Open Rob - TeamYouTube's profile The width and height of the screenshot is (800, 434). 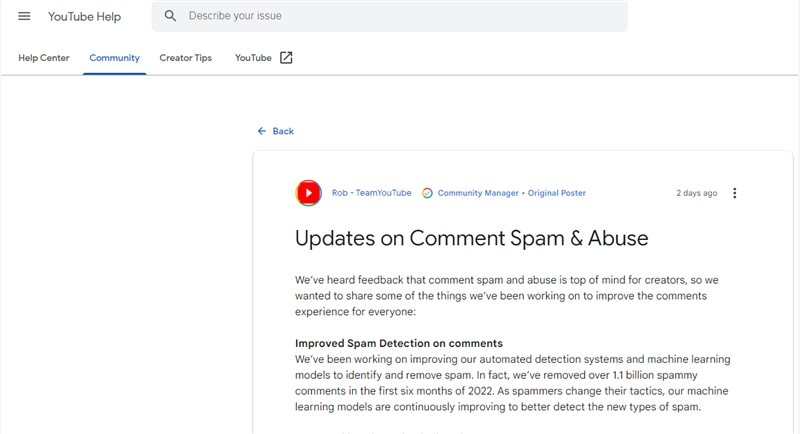pyautogui.click(x=371, y=193)
